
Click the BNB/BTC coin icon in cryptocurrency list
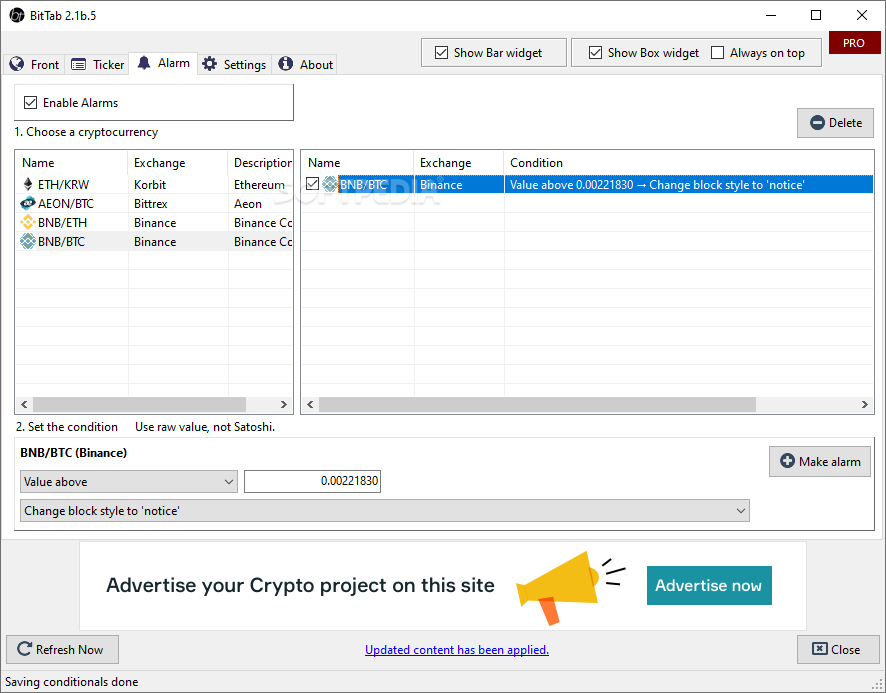pyautogui.click(x=28, y=241)
